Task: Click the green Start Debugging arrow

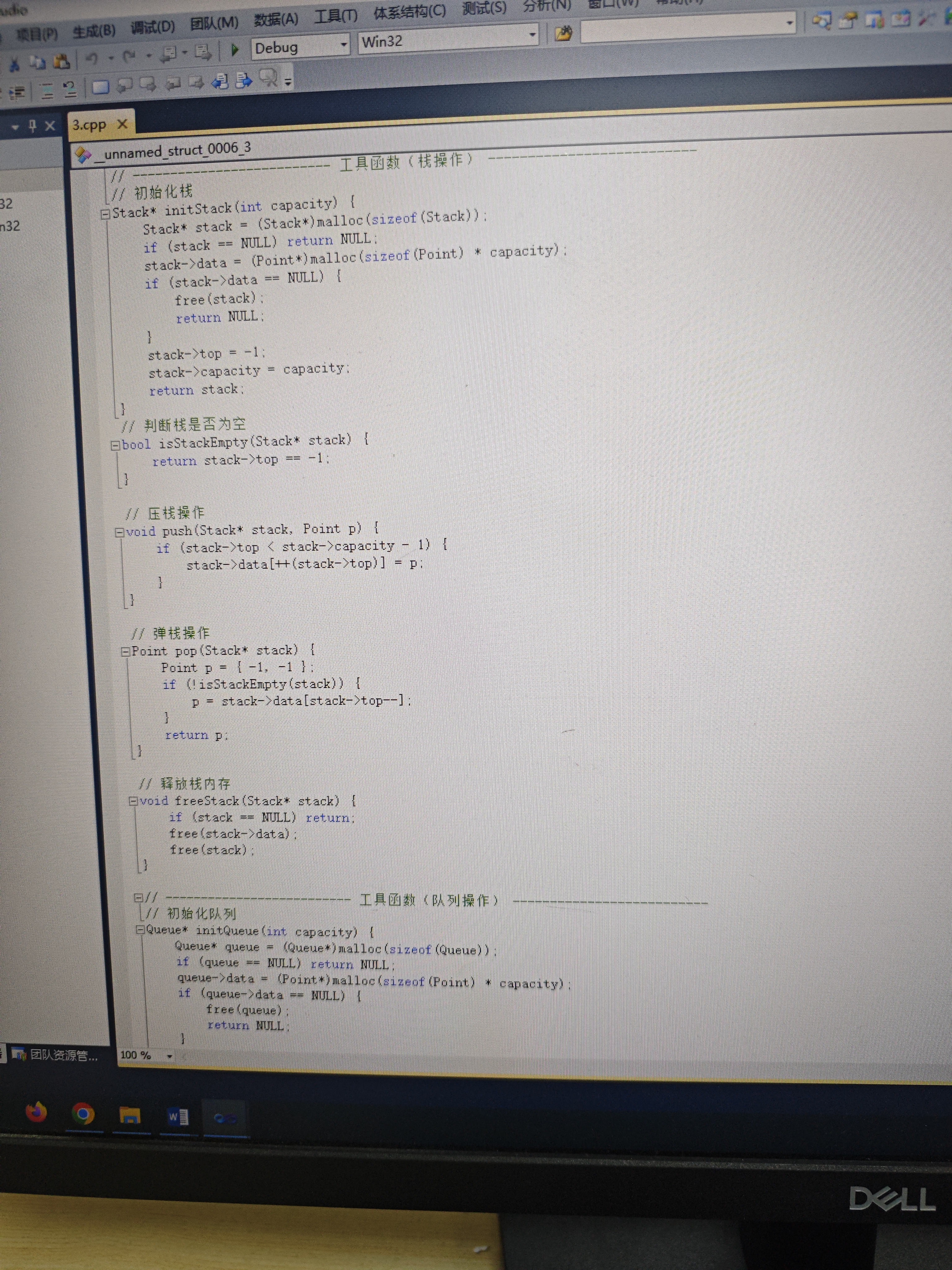Action: pyautogui.click(x=235, y=50)
